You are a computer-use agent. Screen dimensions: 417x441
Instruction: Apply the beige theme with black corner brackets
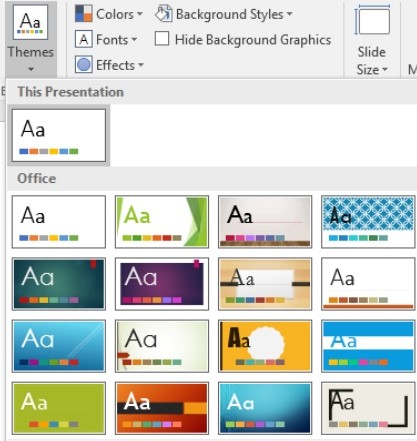point(368,408)
